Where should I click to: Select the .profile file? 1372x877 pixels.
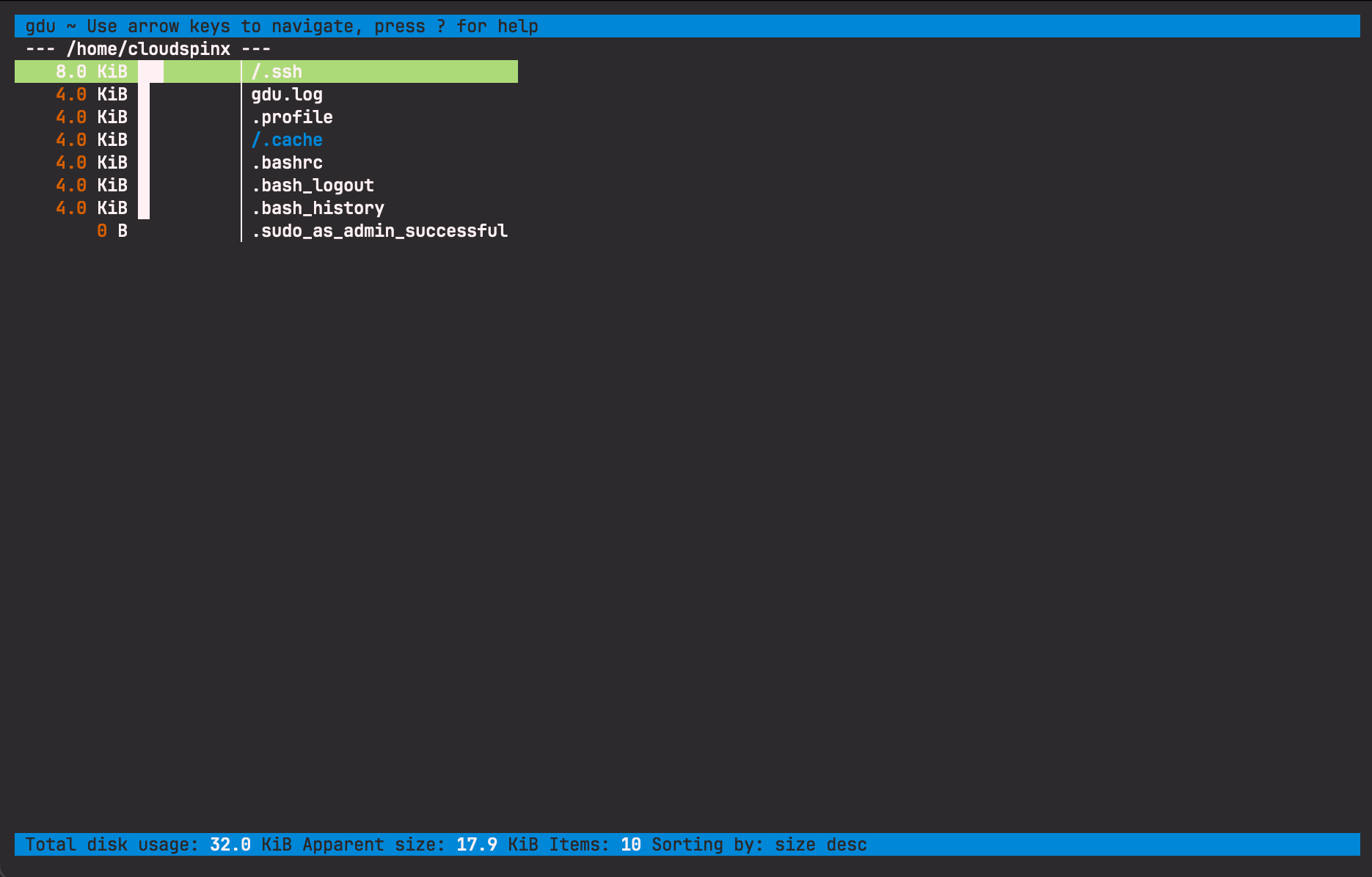[291, 117]
